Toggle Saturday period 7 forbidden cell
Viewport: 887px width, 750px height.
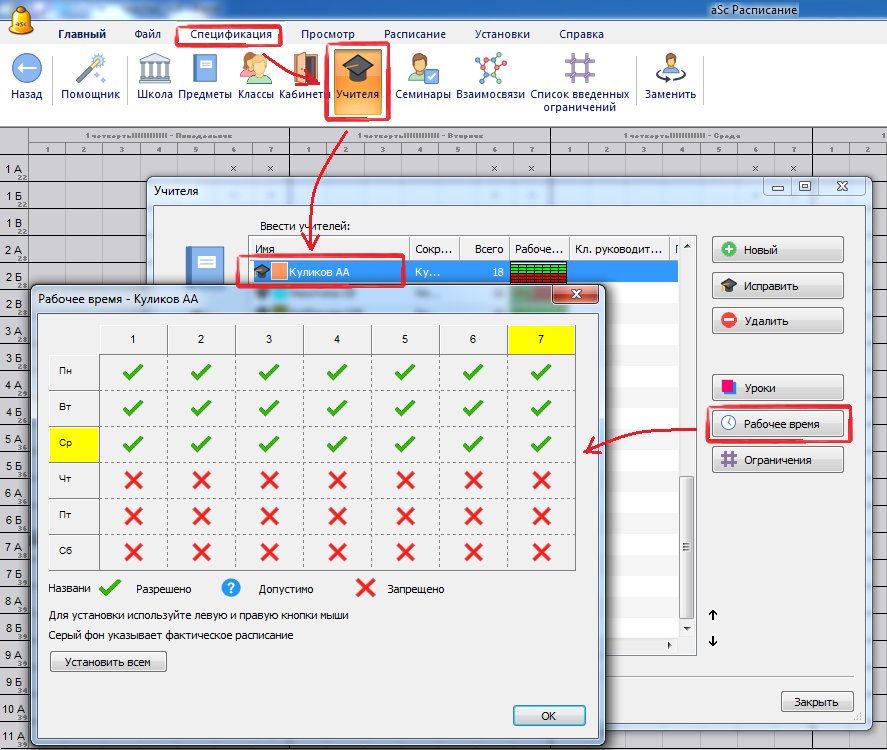click(541, 552)
